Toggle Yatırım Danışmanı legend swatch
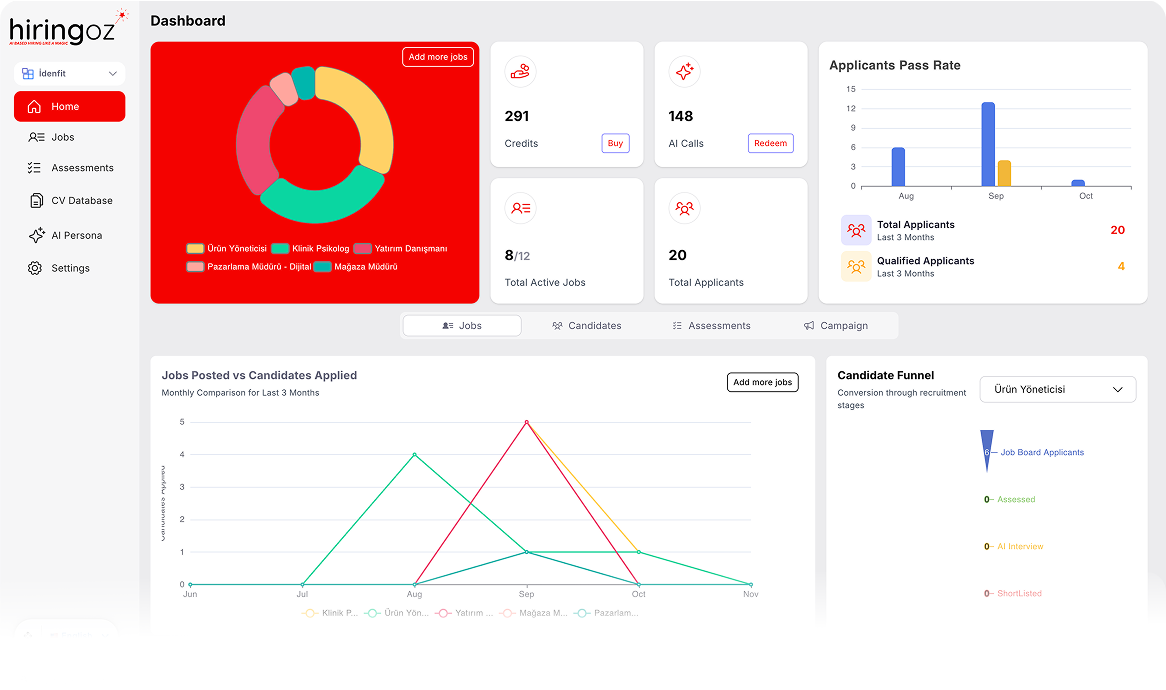This screenshot has width=1166, height=690. (x=362, y=248)
